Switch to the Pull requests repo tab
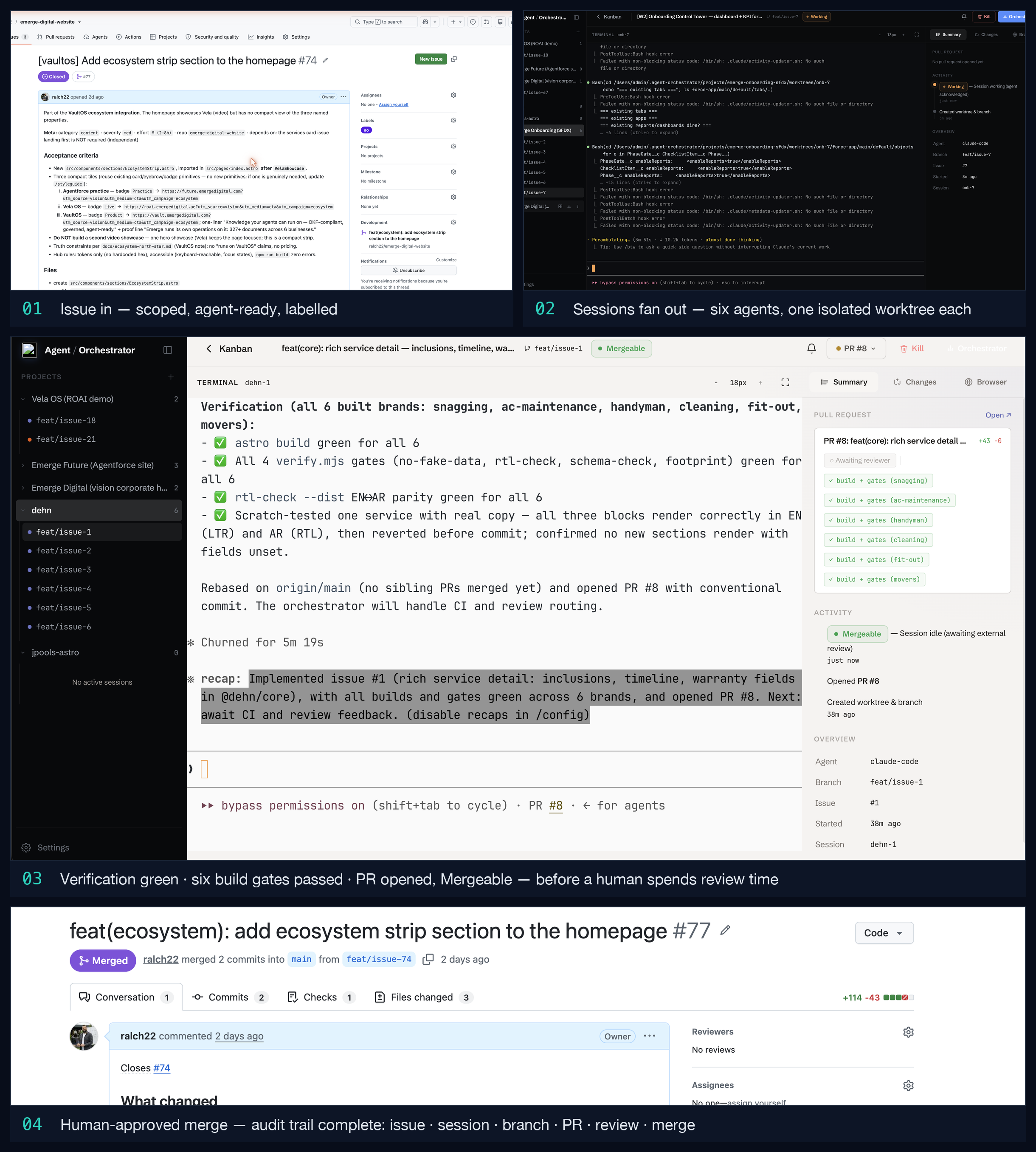The height and width of the screenshot is (1152, 1036). pos(56,37)
